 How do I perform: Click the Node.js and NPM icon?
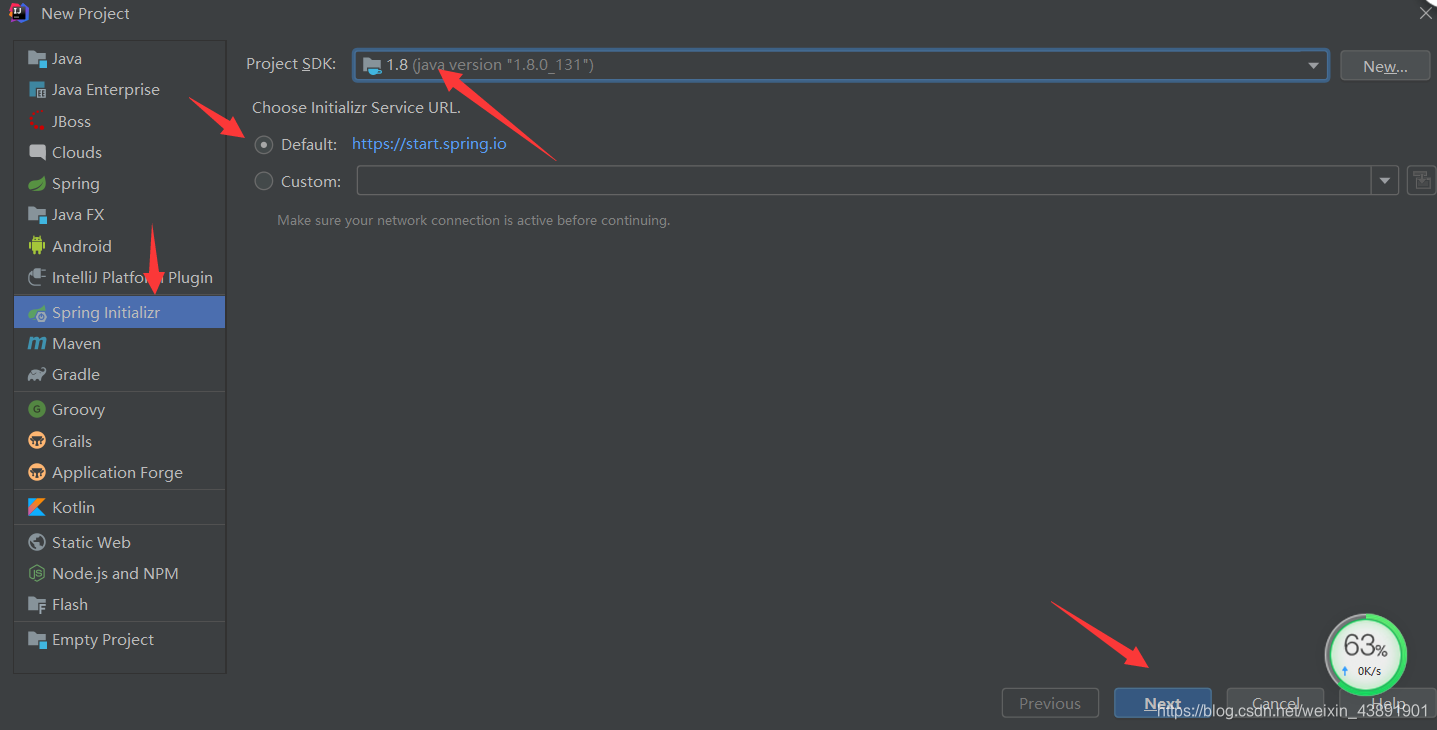[x=37, y=574]
